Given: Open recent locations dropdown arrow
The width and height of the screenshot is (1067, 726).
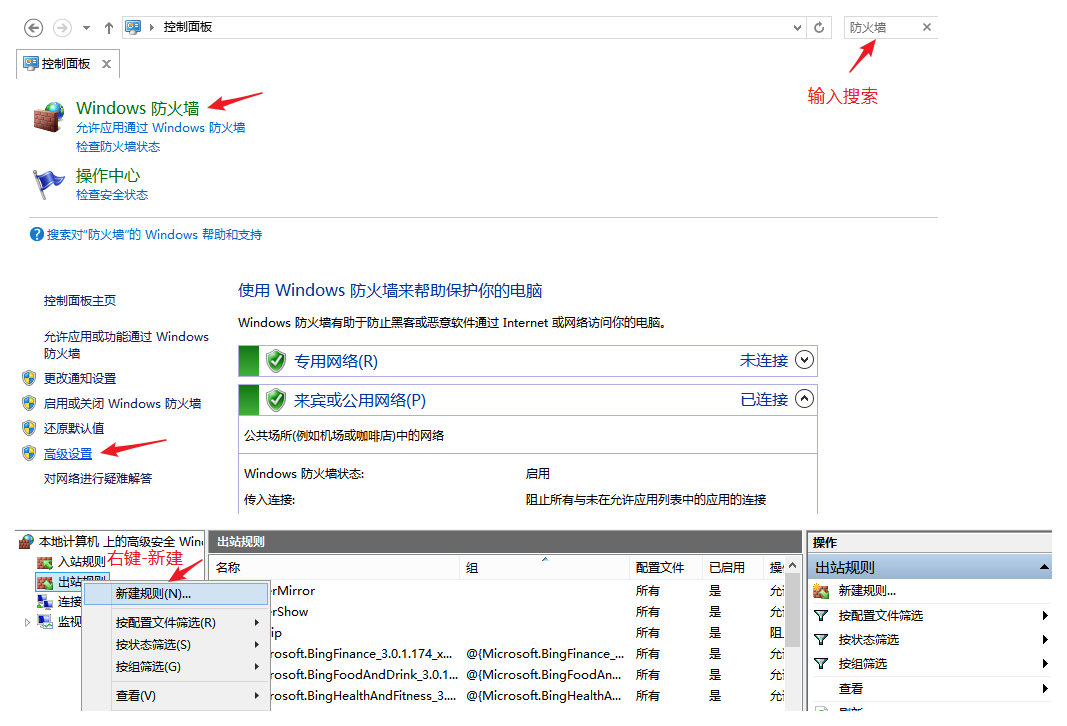Looking at the screenshot, I should tap(86, 28).
